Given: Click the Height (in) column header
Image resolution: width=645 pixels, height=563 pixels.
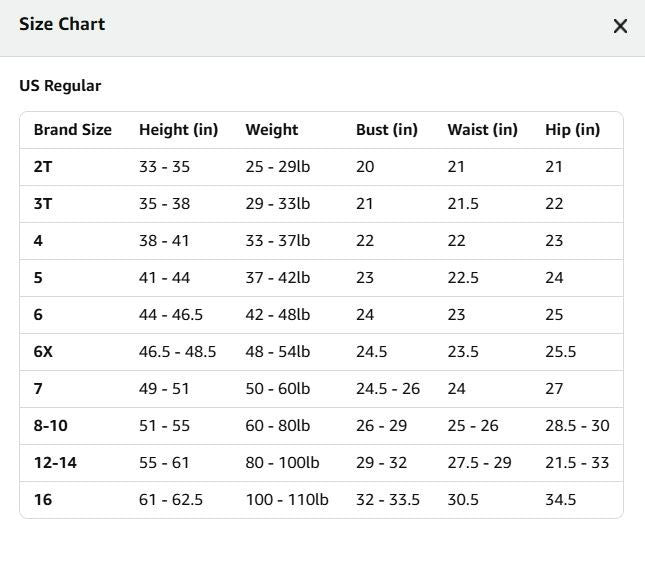Looking at the screenshot, I should click(x=179, y=130).
